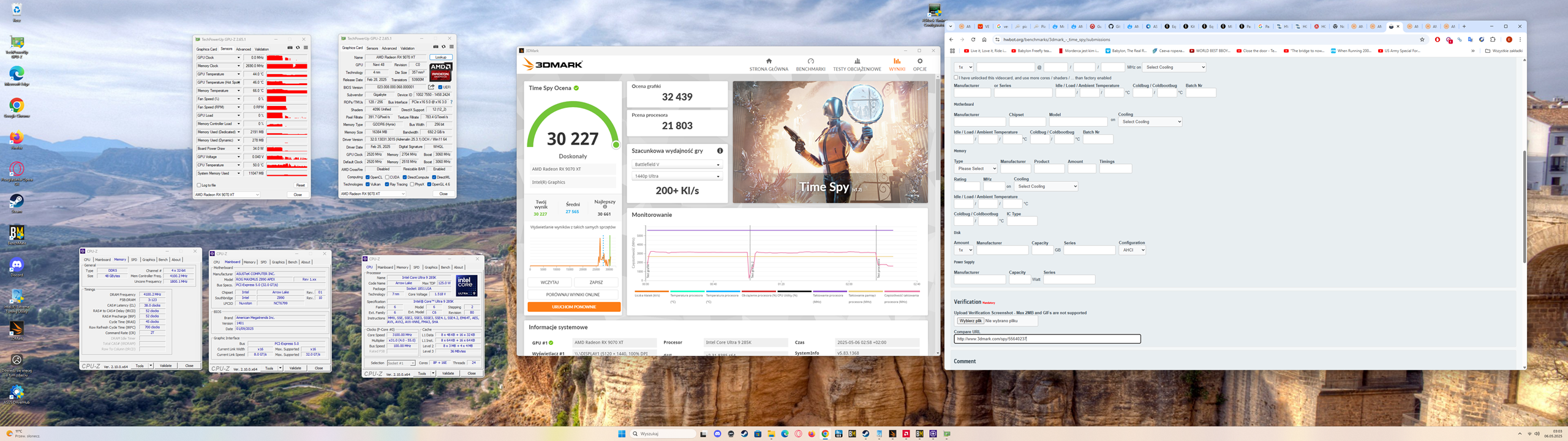
Task: Open the Opcje gear icon in 3DMark
Action: (x=919, y=61)
